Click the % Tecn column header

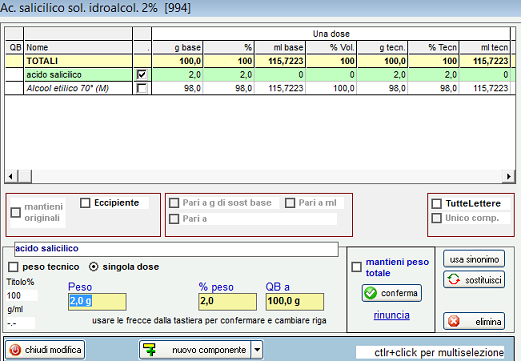click(x=433, y=47)
